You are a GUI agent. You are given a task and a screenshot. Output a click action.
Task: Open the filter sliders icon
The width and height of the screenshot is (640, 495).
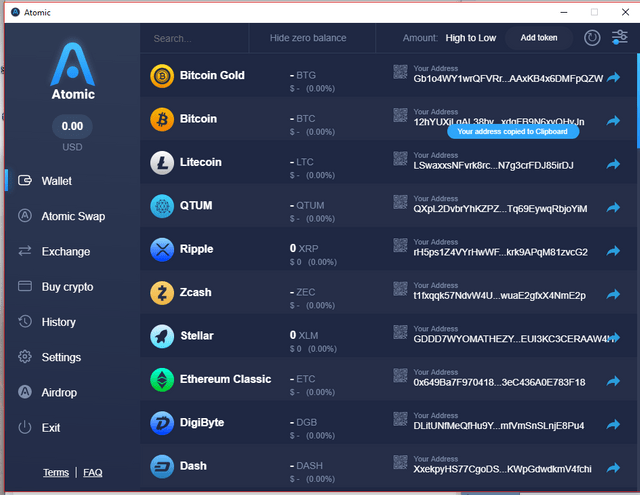pos(620,38)
